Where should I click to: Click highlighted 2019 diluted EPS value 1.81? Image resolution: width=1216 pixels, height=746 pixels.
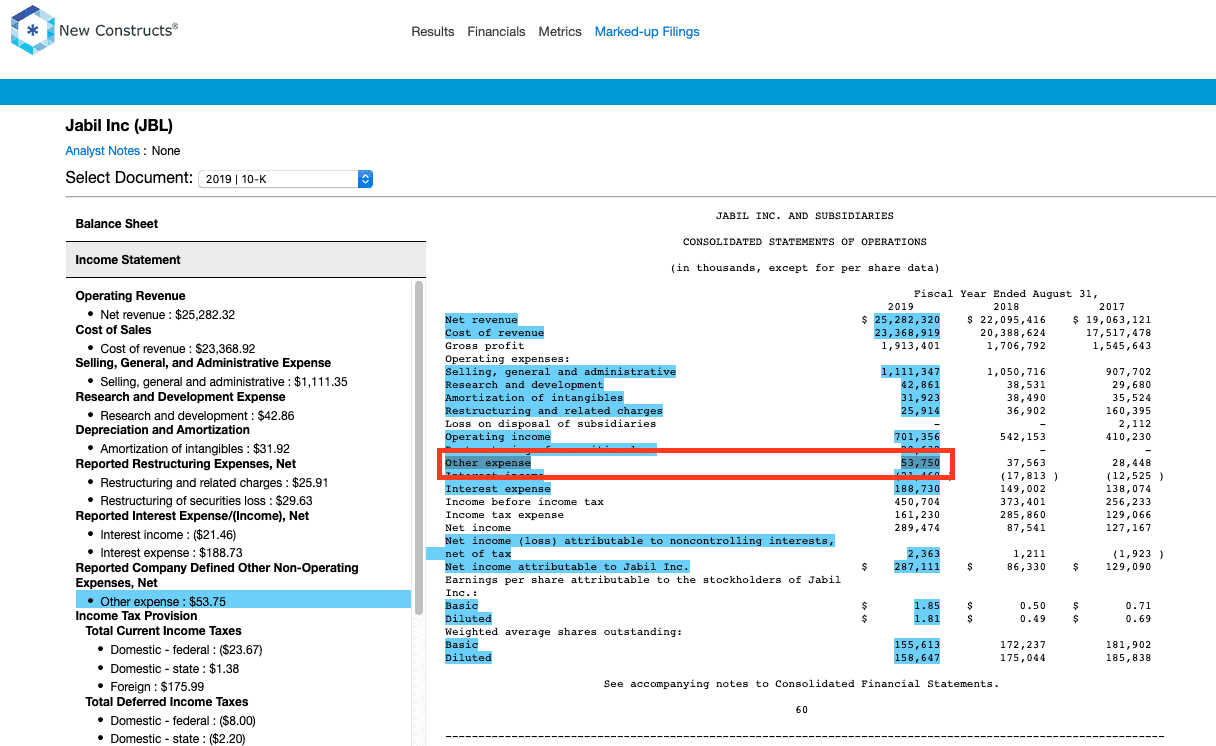[x=927, y=619]
